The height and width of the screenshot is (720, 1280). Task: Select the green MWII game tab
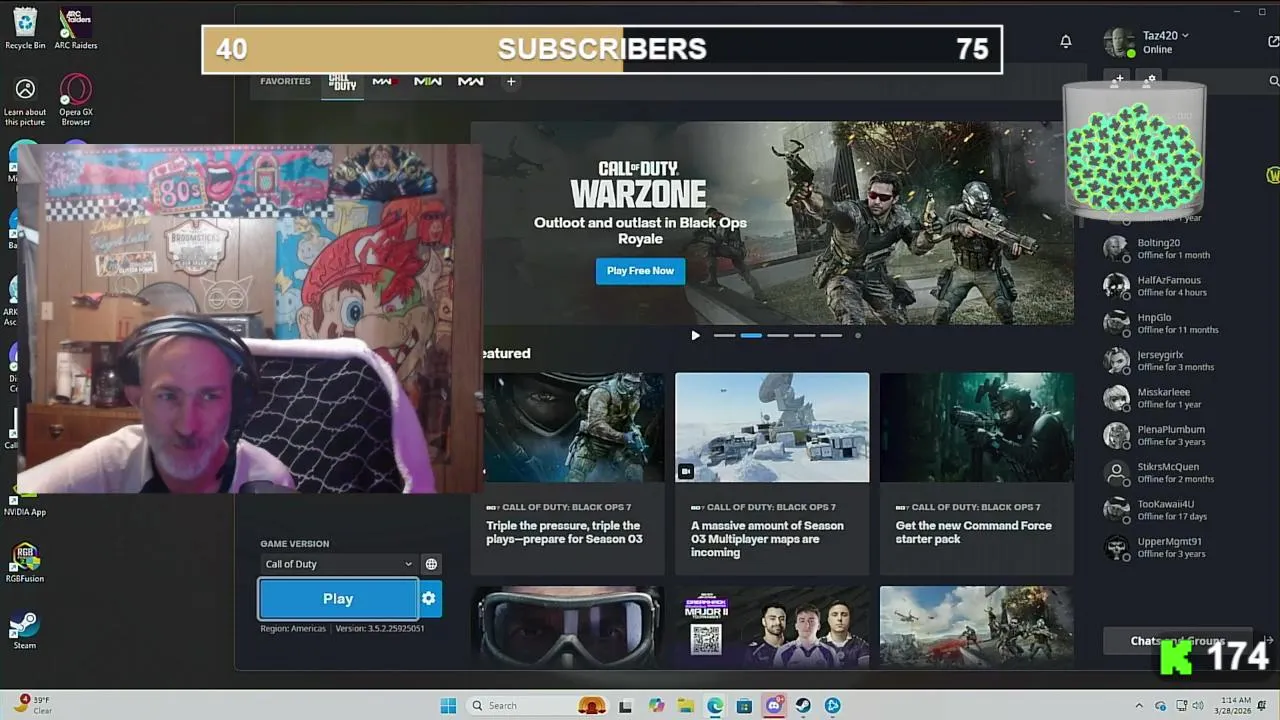[428, 81]
